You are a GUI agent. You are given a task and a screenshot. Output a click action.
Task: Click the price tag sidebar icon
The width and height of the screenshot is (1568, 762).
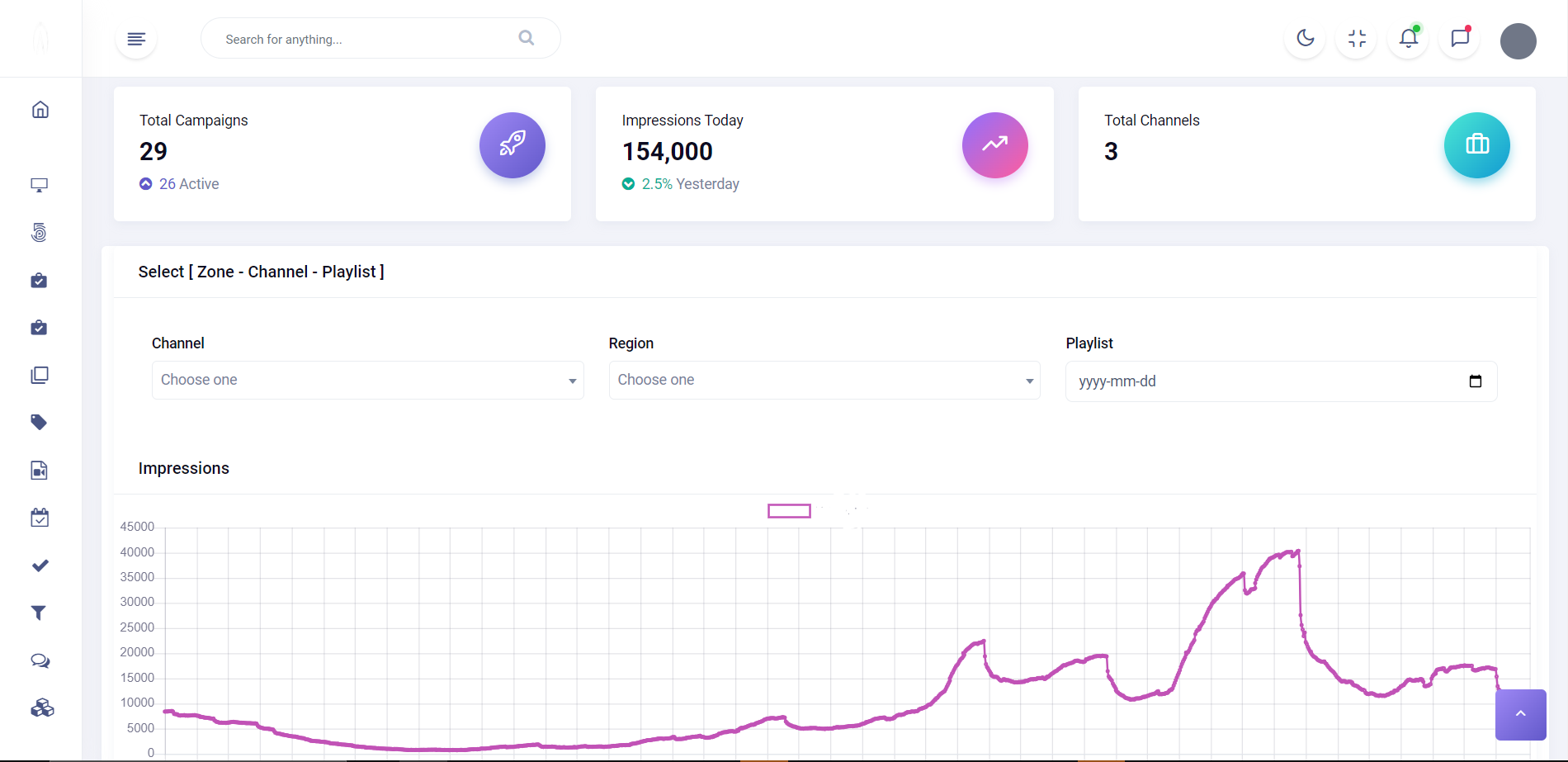coord(39,423)
